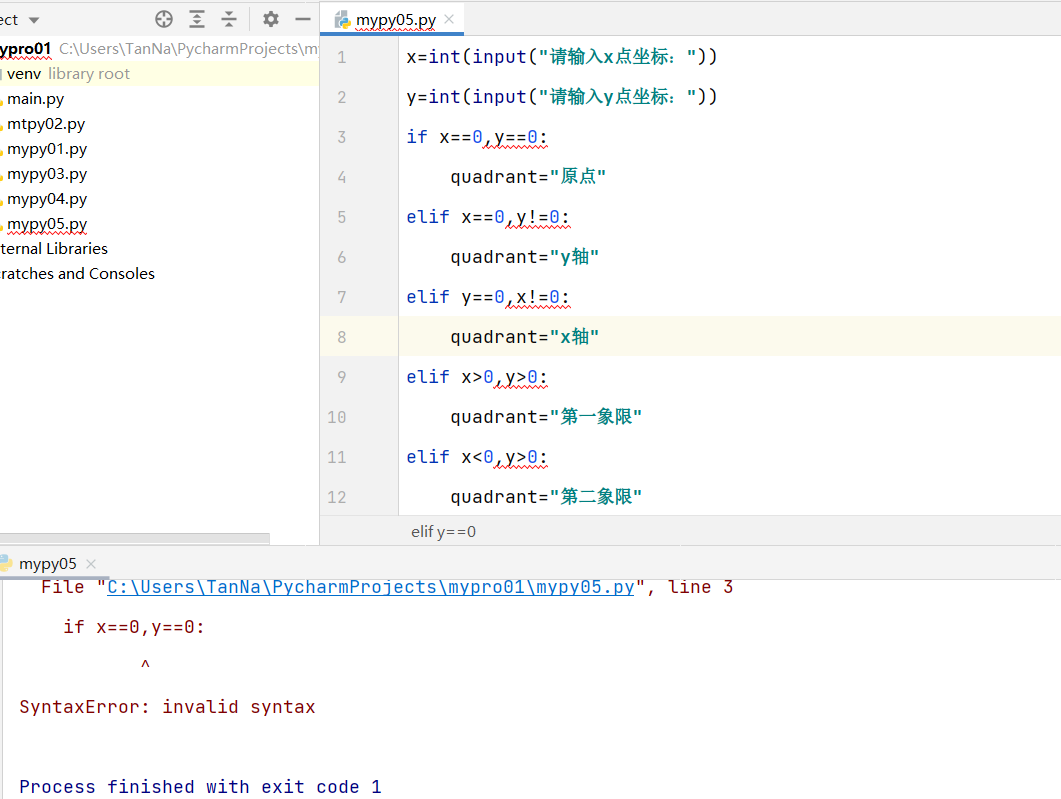Click 'Process finished with exit code 1' text

pyautogui.click(x=200, y=787)
